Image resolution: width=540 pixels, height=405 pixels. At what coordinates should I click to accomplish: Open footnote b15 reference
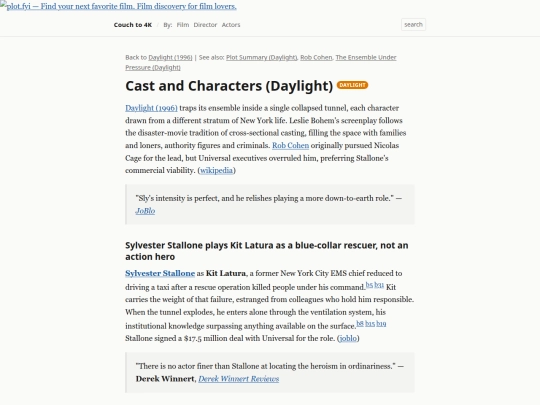click(370, 323)
